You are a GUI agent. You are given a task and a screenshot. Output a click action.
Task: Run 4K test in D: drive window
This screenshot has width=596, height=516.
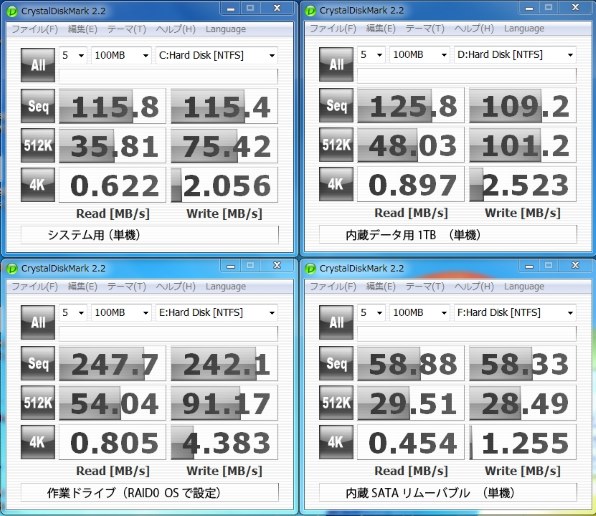(x=336, y=184)
